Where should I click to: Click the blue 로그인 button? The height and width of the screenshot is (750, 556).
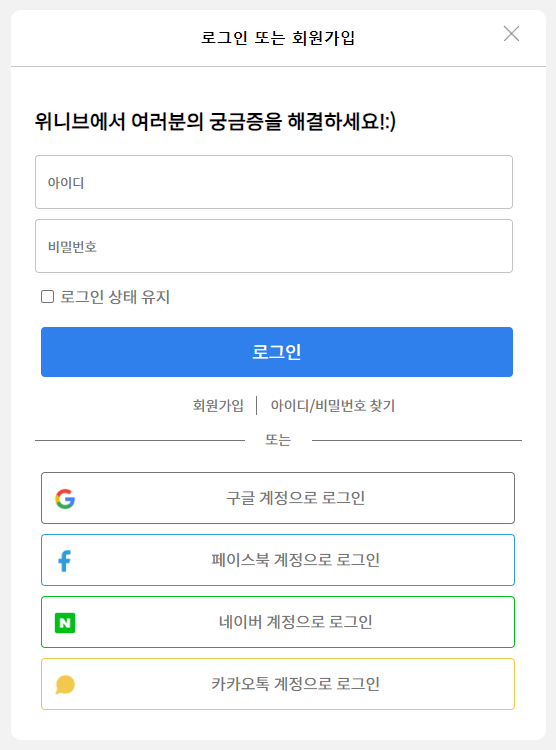(x=277, y=352)
